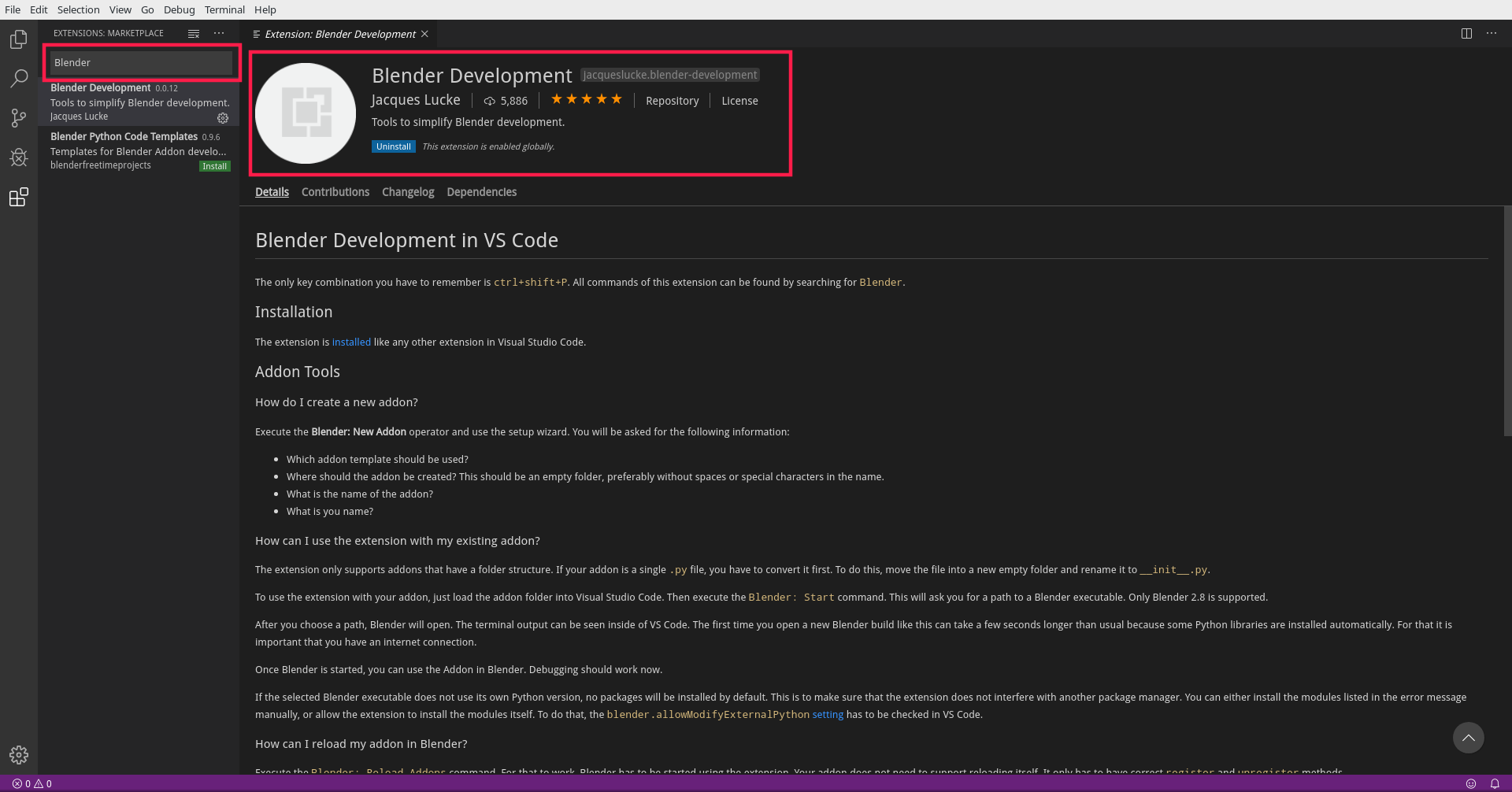Click the jacqueslucke.blender-development identifier badge
The width and height of the screenshot is (1512, 792).
pos(670,75)
